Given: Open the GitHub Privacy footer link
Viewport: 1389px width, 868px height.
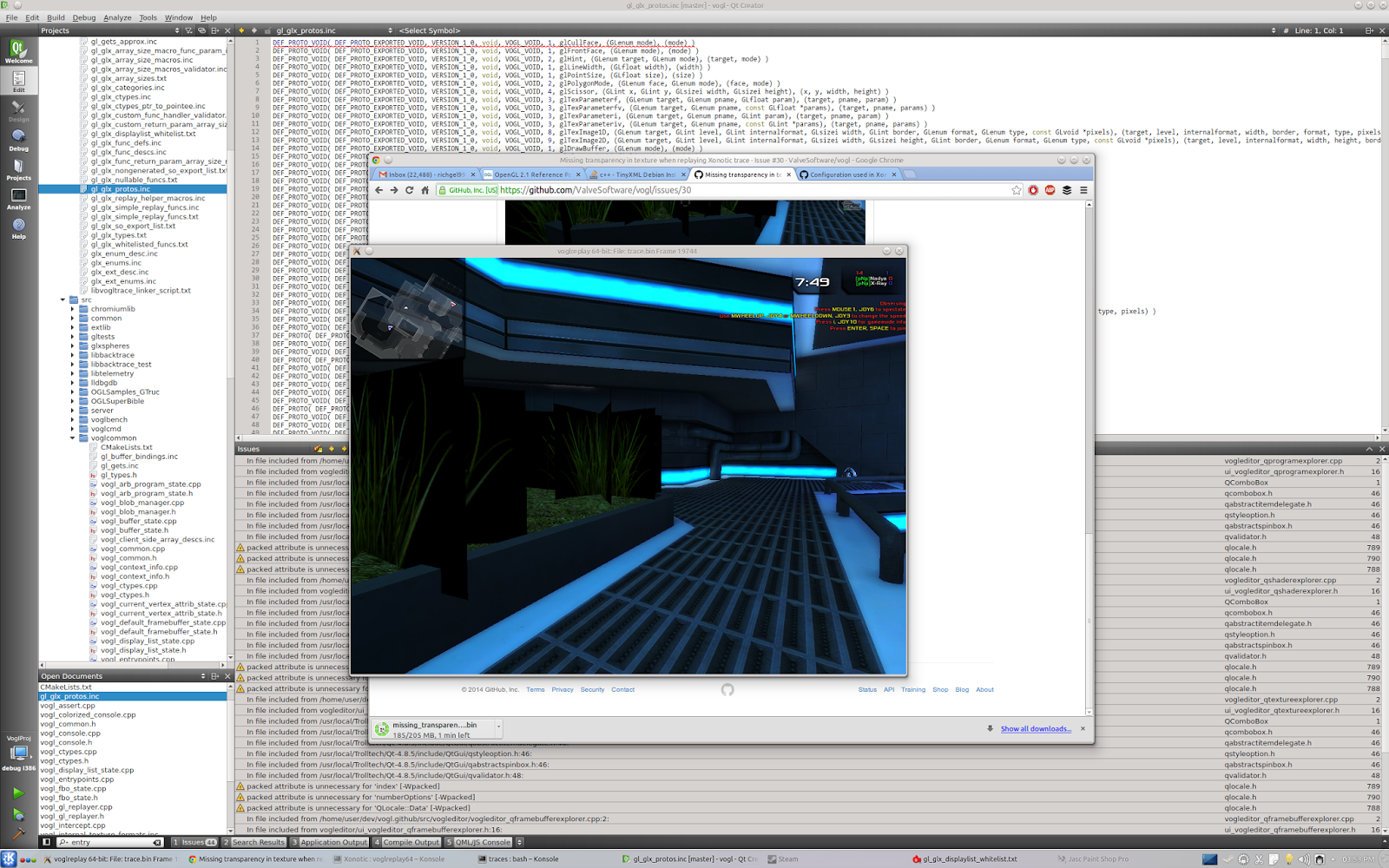Looking at the screenshot, I should (563, 690).
